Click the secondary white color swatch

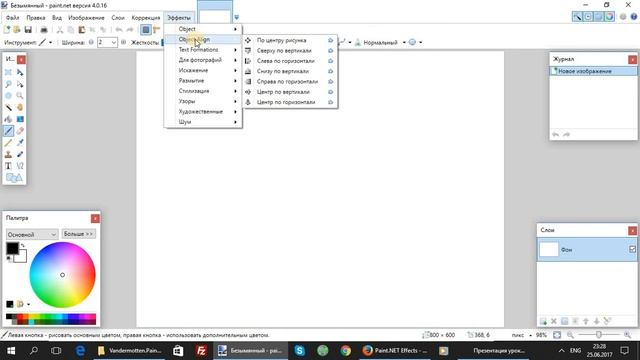[22, 258]
